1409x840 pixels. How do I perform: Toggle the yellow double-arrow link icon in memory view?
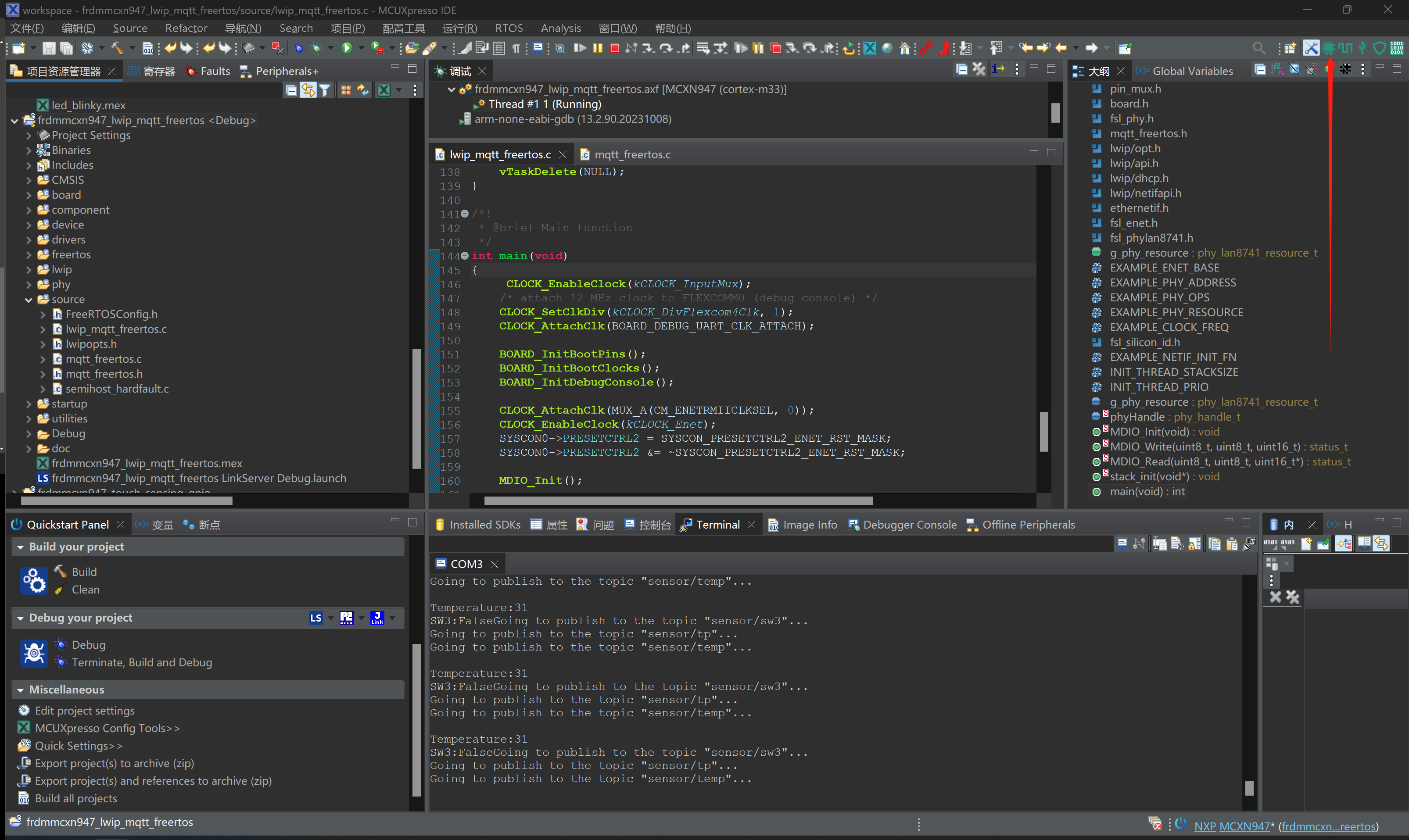[1380, 544]
